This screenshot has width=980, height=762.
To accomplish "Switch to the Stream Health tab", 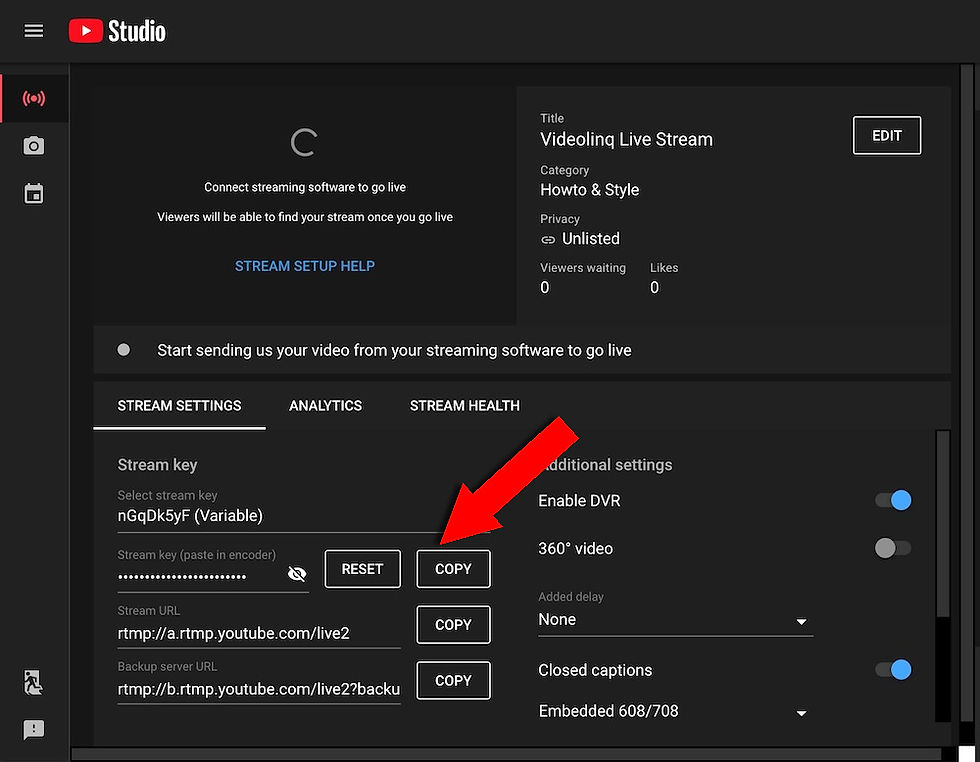I will tap(464, 406).
